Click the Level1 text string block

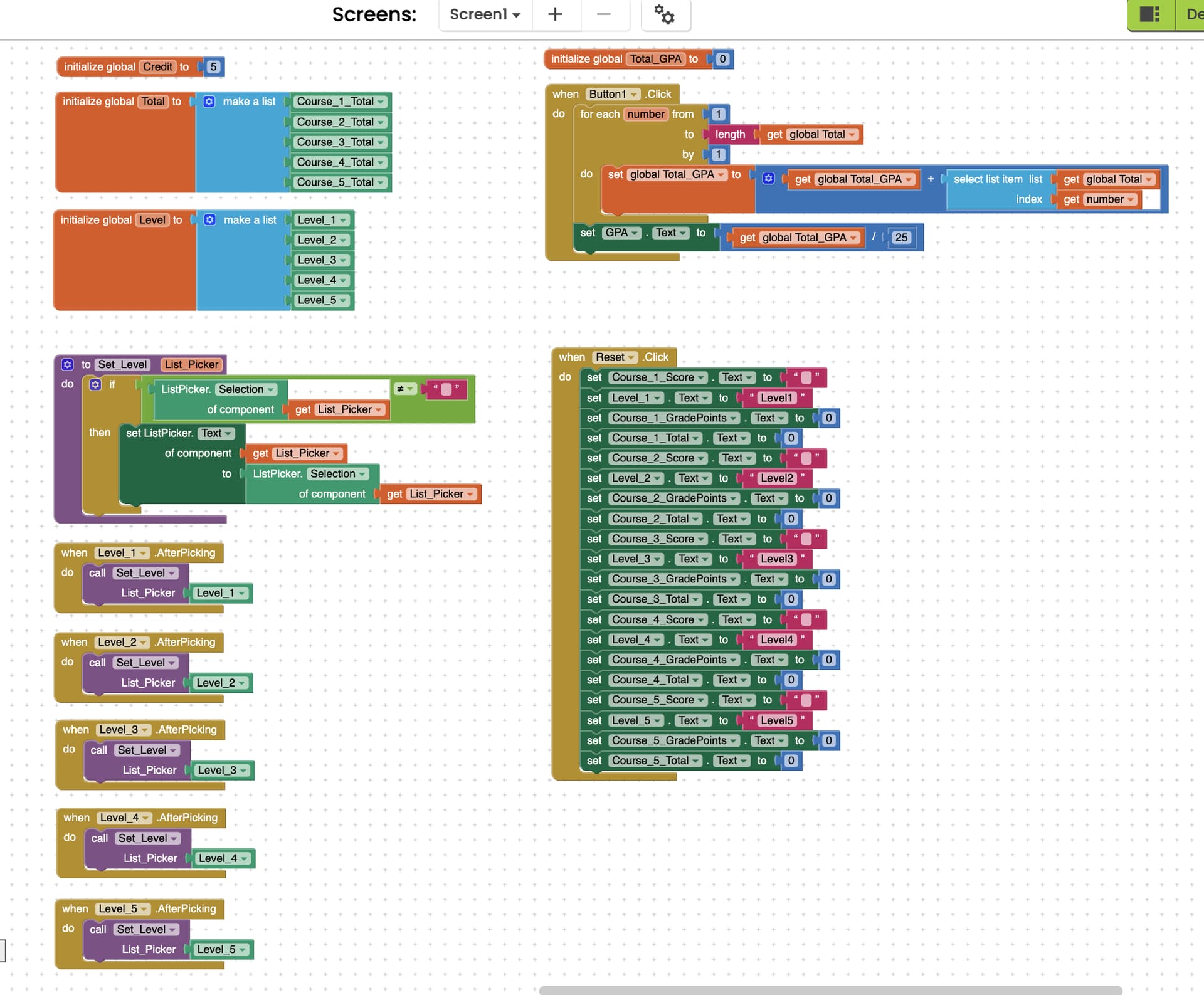coord(776,397)
